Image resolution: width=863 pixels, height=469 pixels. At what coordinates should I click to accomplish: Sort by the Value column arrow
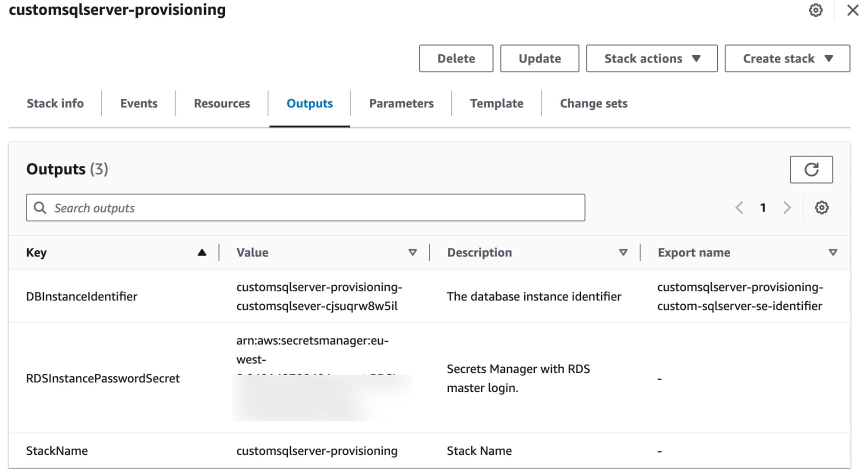coord(413,253)
